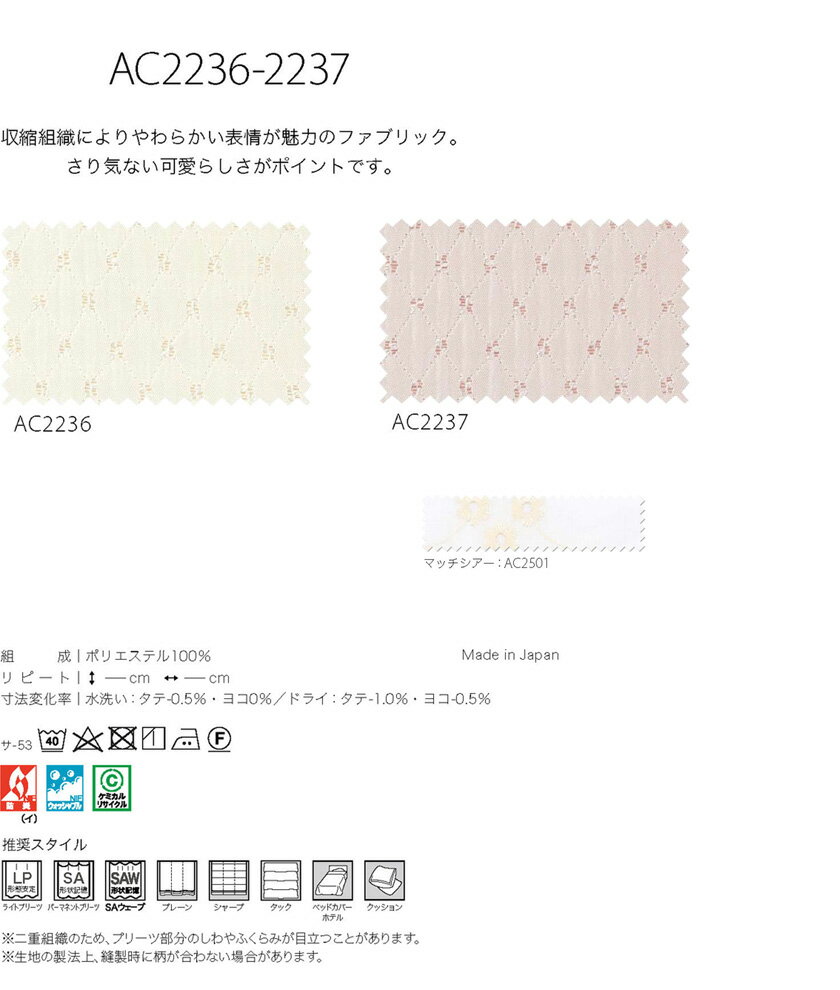The height and width of the screenshot is (990, 840).
Task: Select the SAW wave style icon
Action: click(125, 880)
